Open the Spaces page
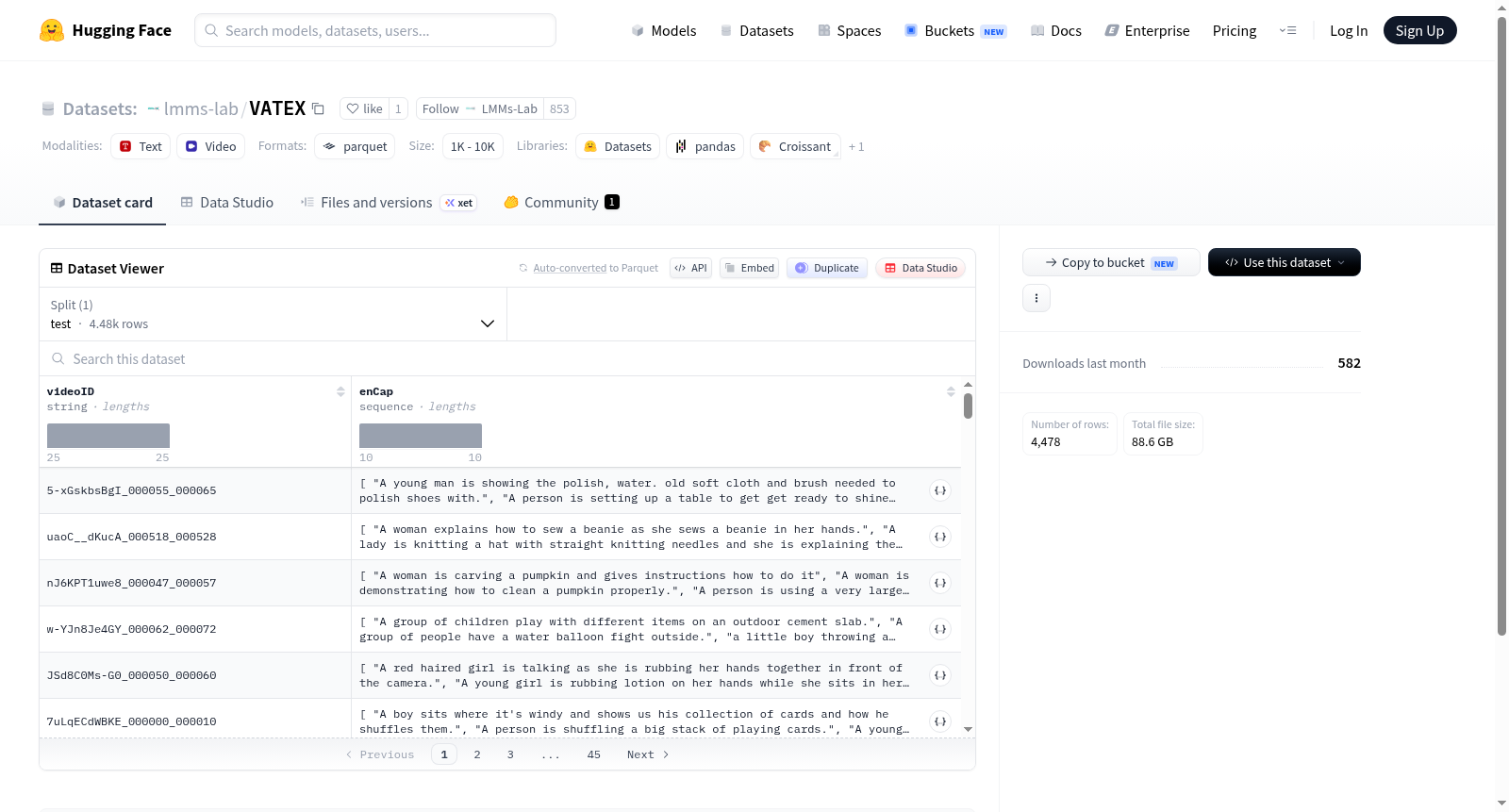 [849, 30]
